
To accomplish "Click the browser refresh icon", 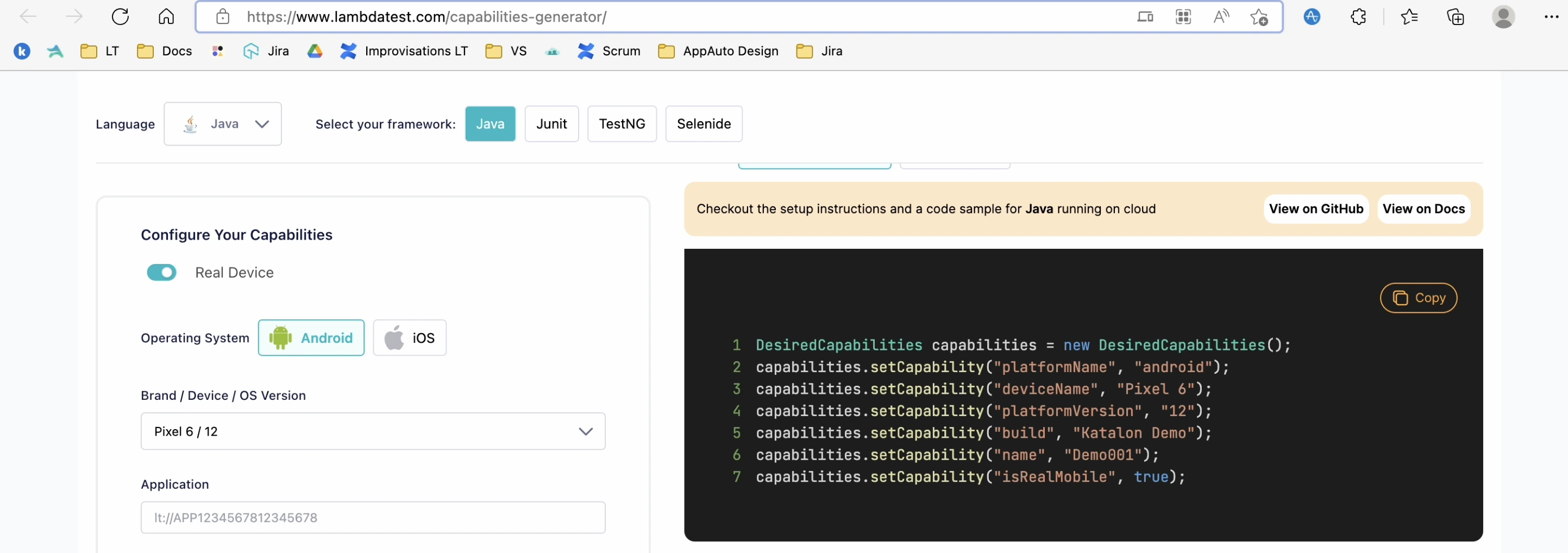I will (x=121, y=16).
